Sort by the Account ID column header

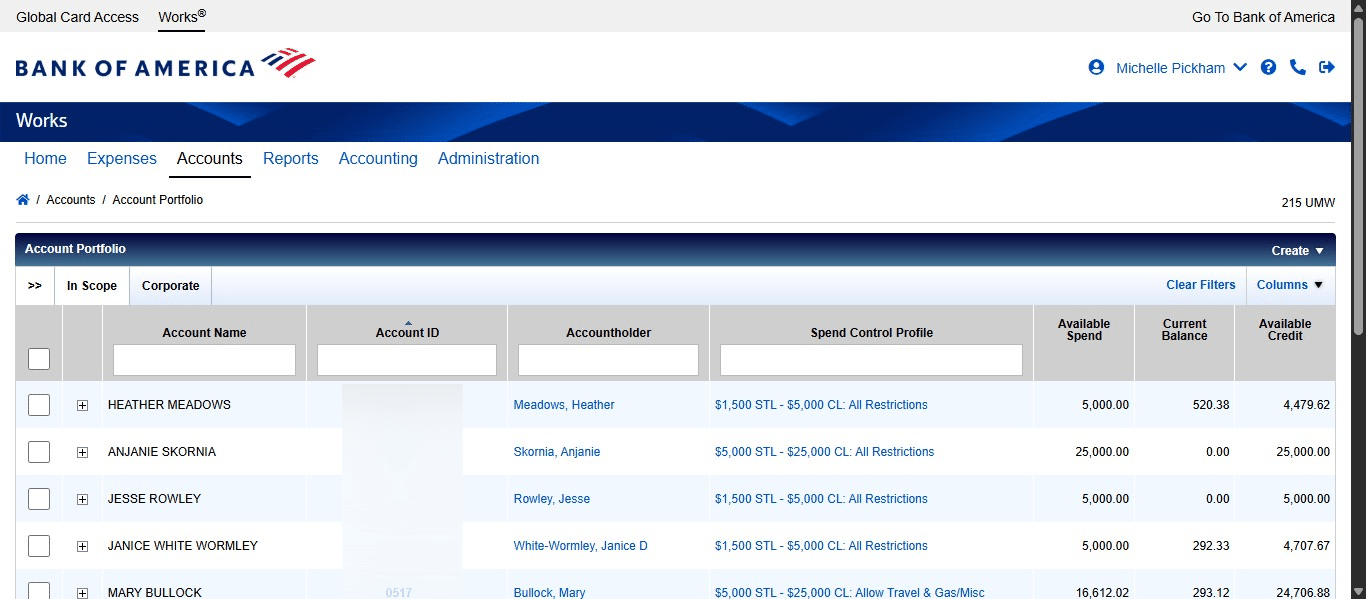[407, 332]
